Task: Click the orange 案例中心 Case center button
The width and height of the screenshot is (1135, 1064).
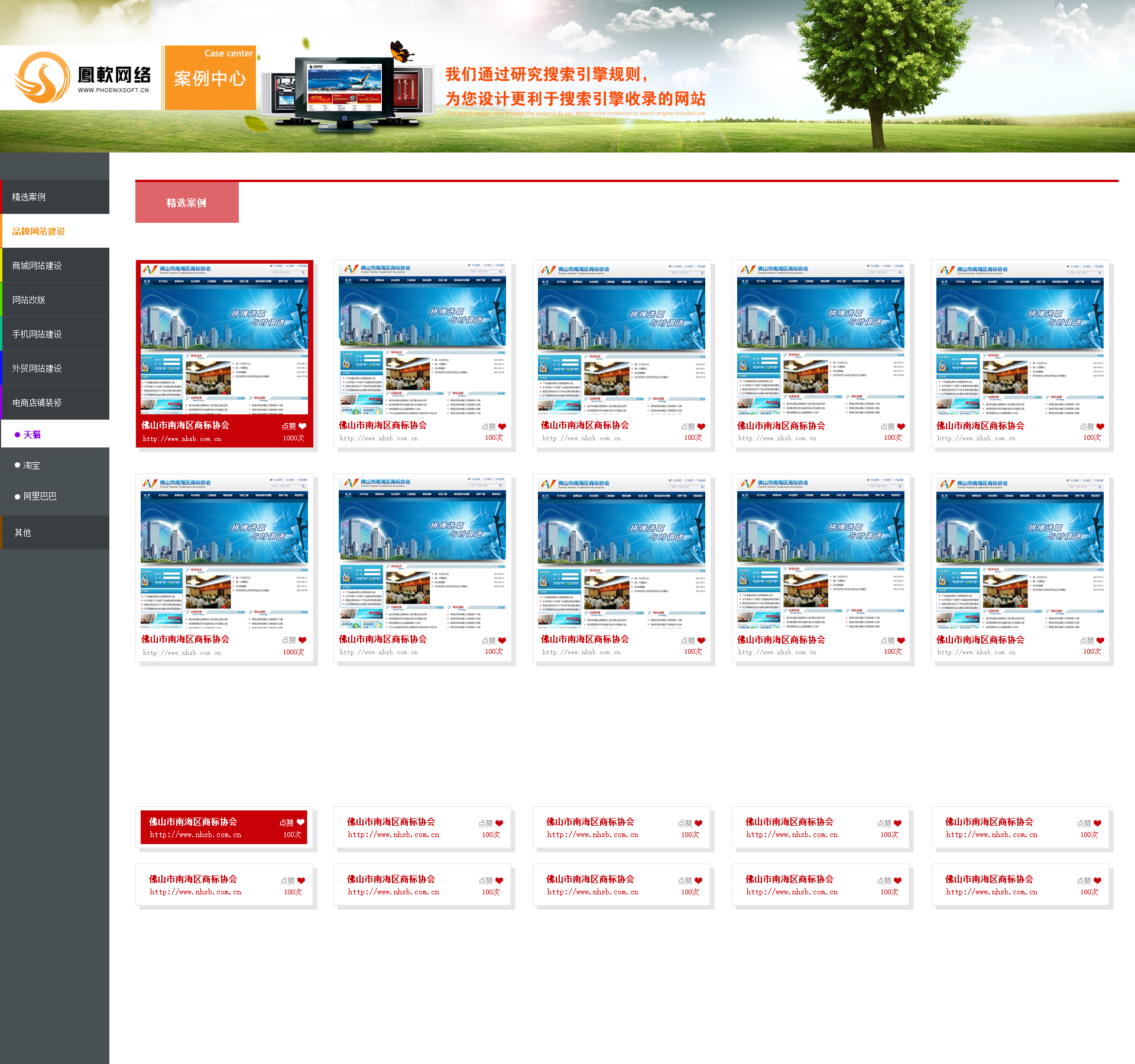Action: point(210,77)
